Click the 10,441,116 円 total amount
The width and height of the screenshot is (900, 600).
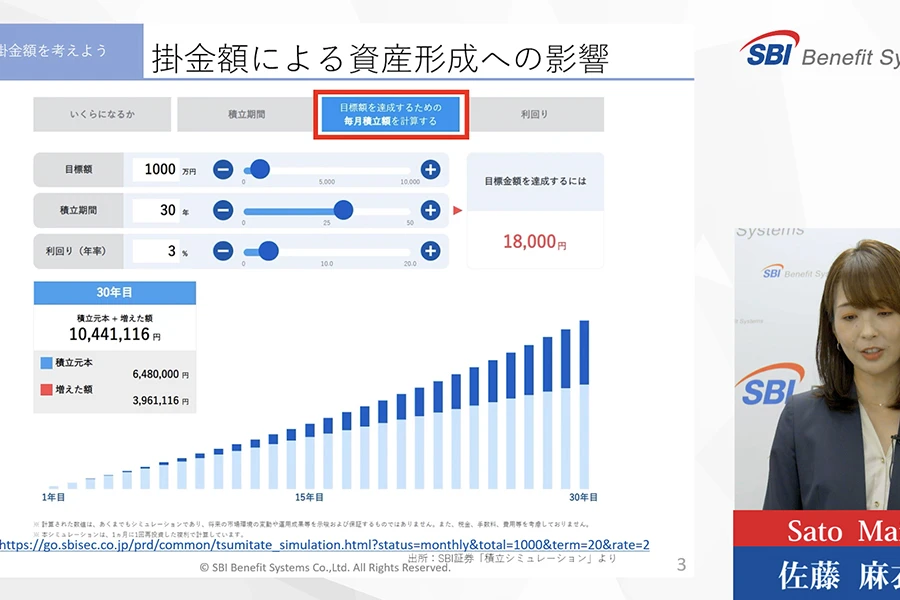pos(115,334)
